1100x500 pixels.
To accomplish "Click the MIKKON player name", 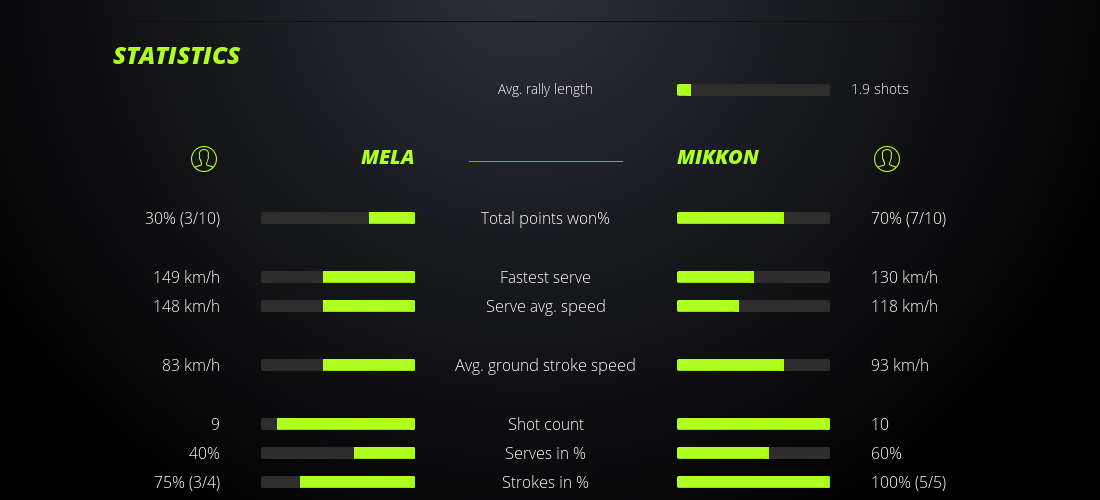I will click(x=718, y=157).
